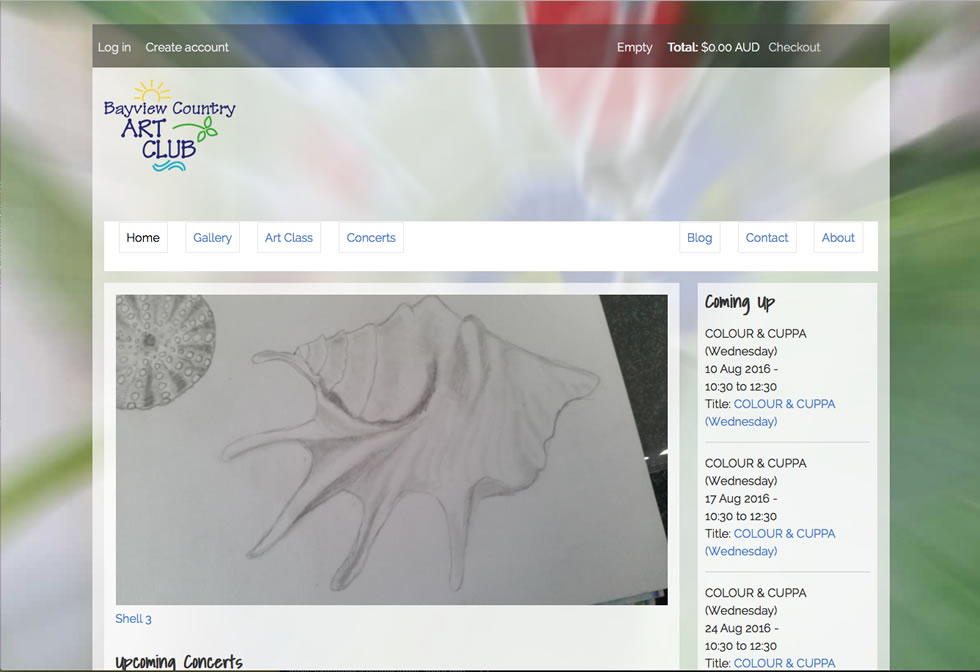Click the Total $0.00 AUD cart amount

click(713, 47)
